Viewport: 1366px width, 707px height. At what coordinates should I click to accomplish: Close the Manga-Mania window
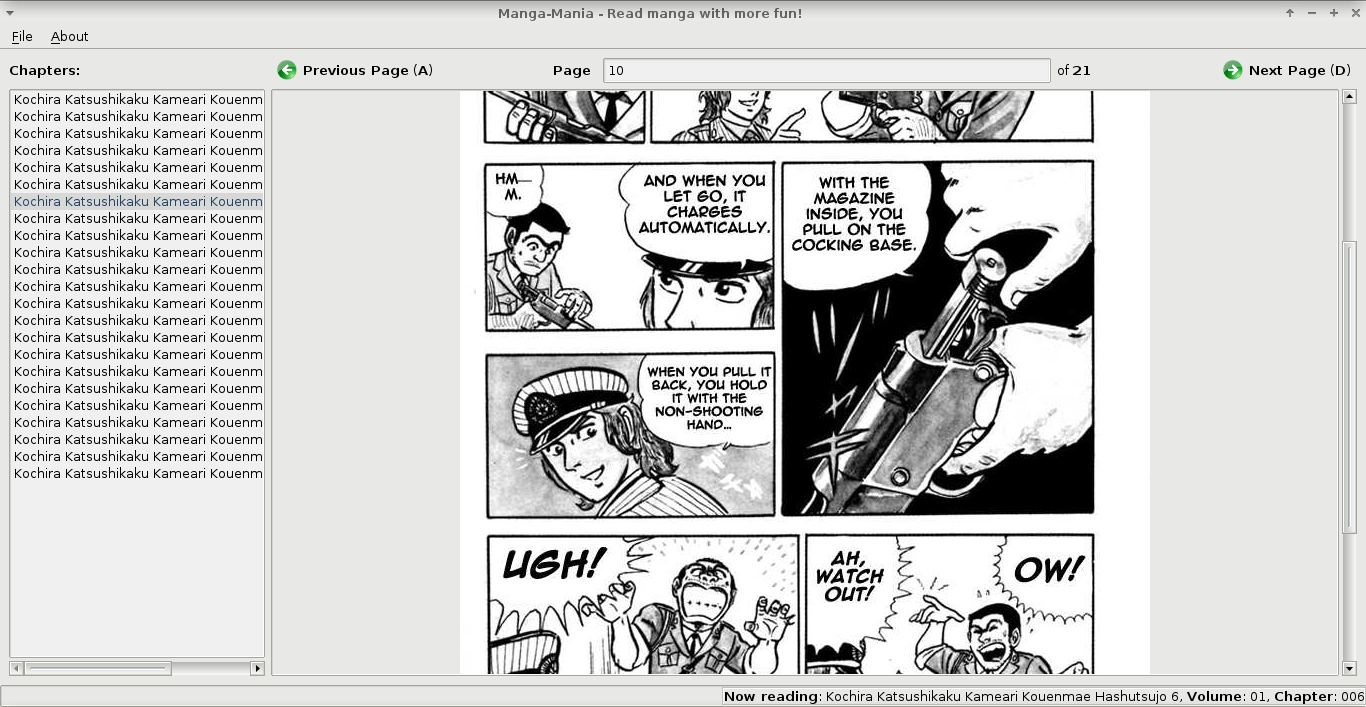coord(1355,13)
